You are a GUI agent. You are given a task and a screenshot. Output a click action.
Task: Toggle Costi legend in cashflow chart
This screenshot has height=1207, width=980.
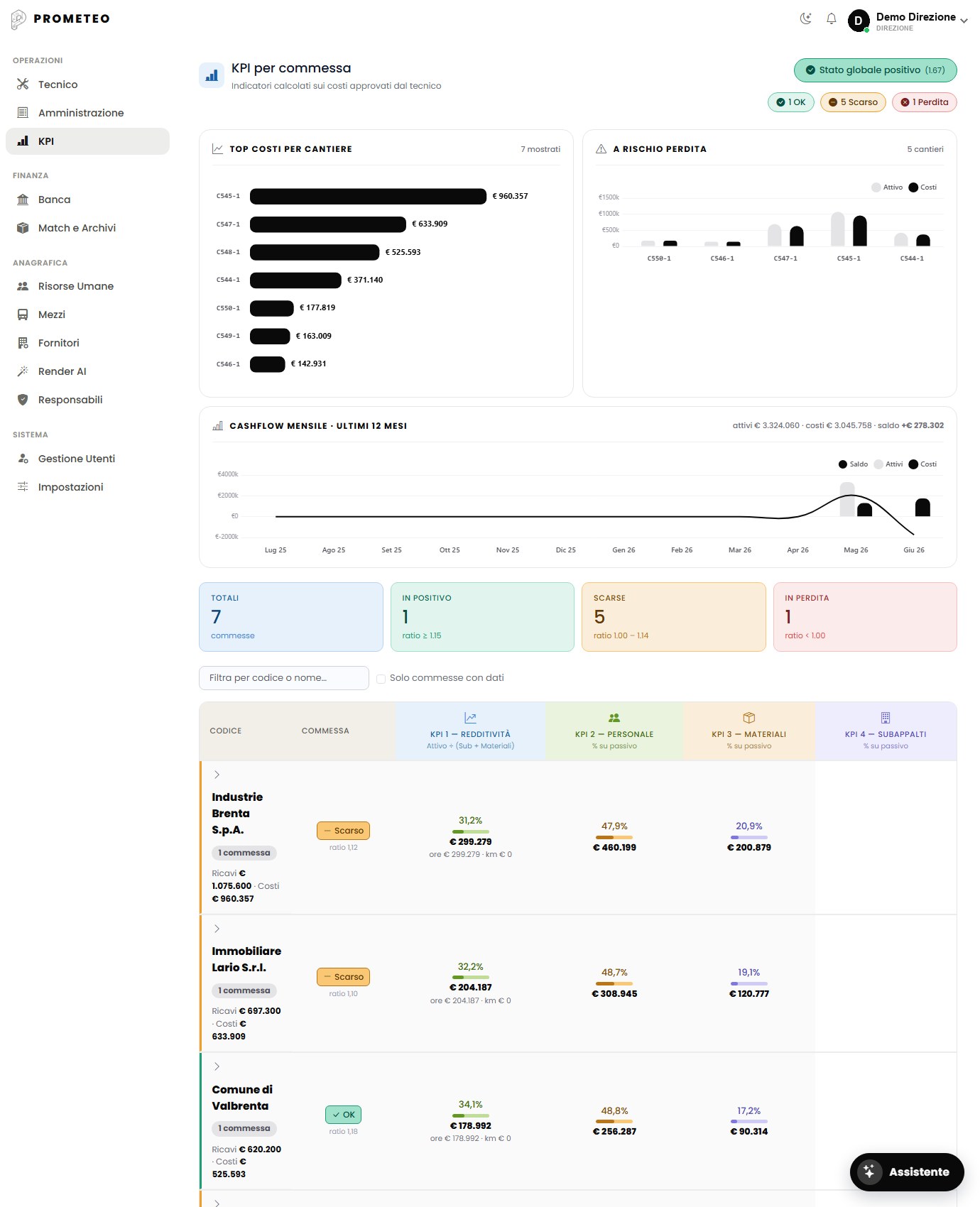922,464
